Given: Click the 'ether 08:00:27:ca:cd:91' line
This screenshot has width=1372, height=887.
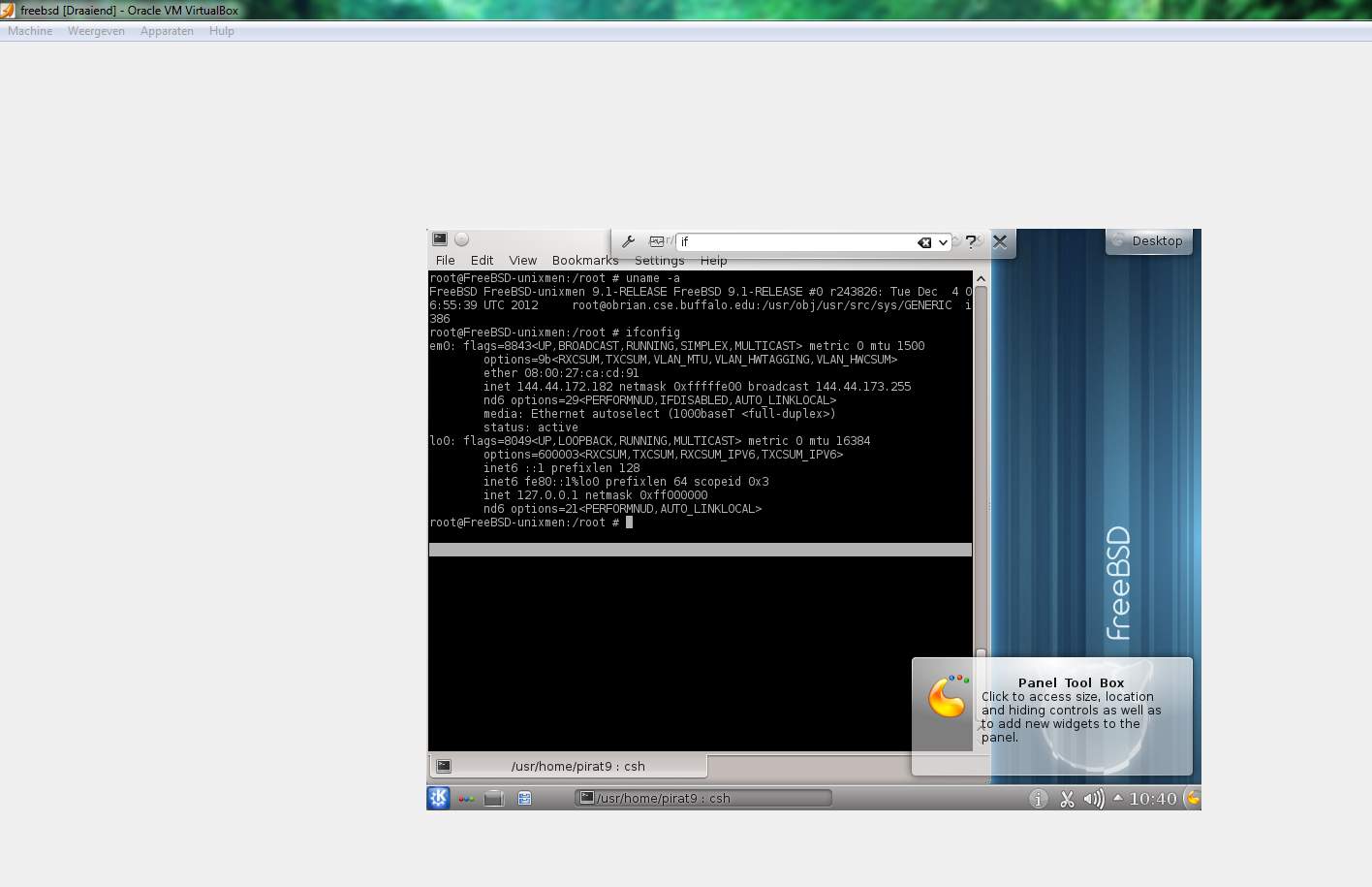Looking at the screenshot, I should coord(561,373).
